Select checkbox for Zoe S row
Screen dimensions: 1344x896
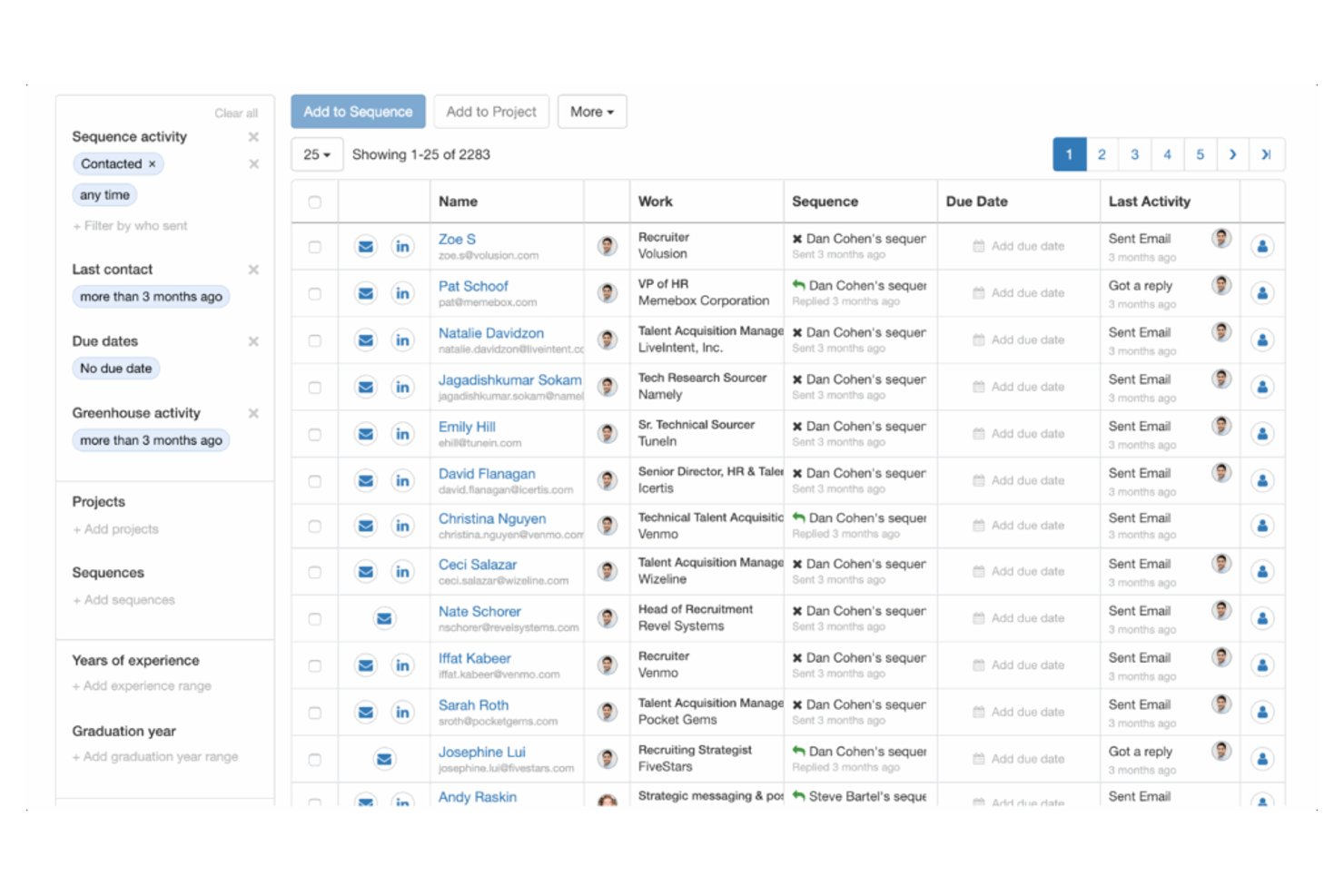314,247
